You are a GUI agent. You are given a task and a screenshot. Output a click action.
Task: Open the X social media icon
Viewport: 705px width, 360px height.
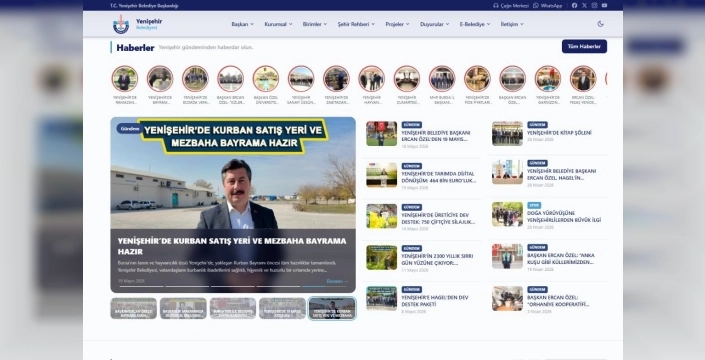click(x=584, y=5)
